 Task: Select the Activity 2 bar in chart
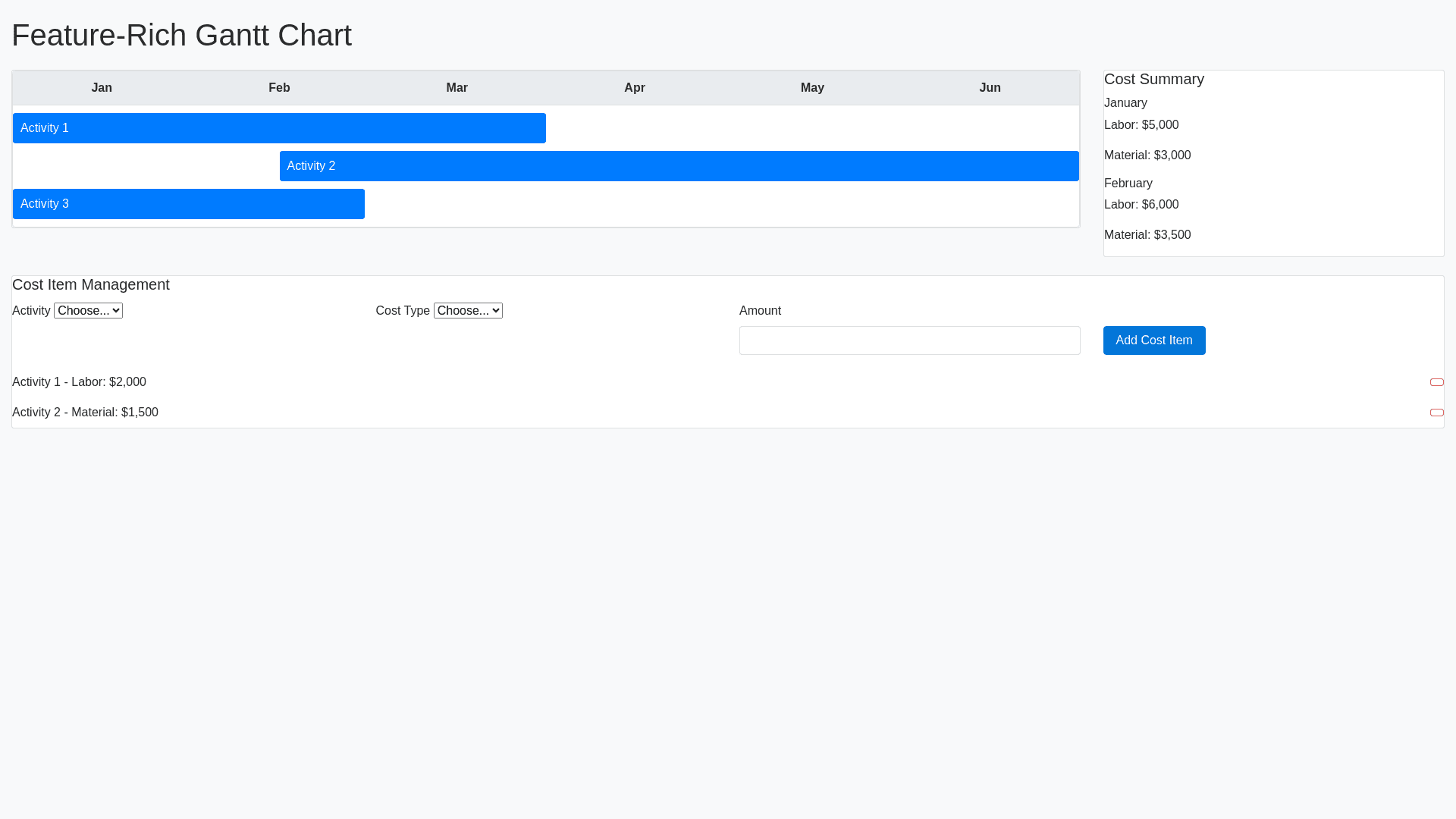[x=679, y=166]
